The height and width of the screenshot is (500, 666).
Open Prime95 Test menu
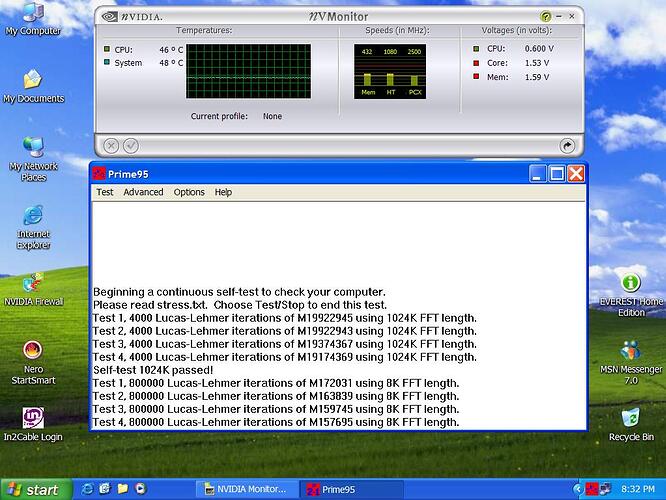[x=104, y=192]
